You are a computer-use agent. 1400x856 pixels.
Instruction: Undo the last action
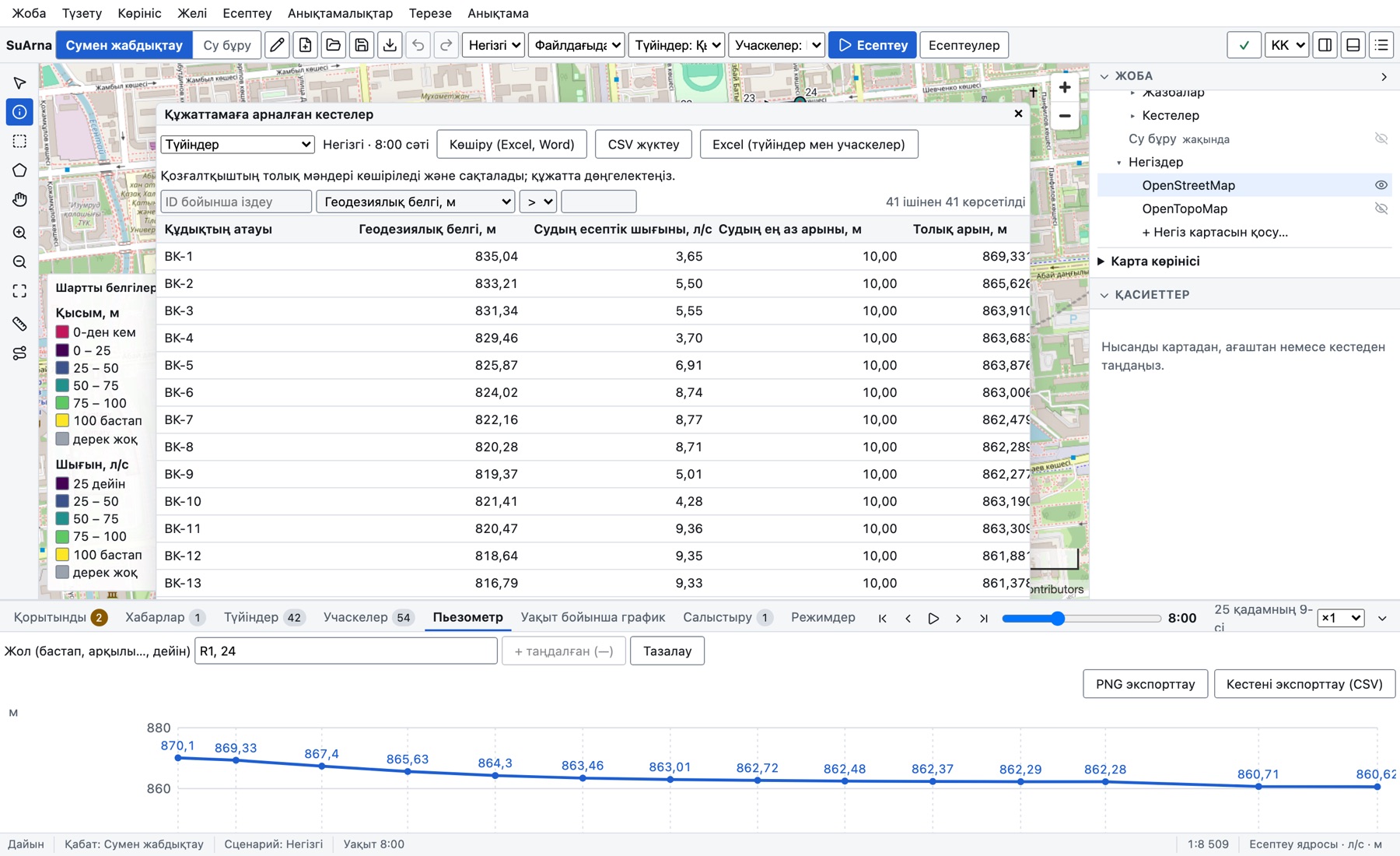[x=418, y=45]
